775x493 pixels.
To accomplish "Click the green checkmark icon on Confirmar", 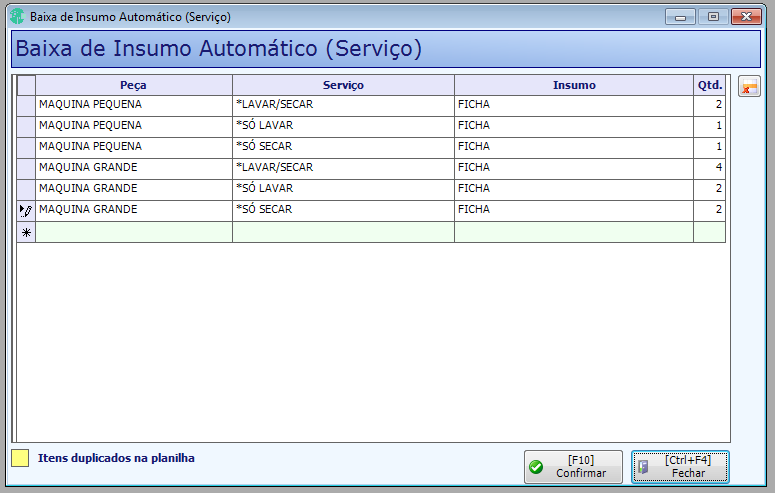I will (536, 467).
